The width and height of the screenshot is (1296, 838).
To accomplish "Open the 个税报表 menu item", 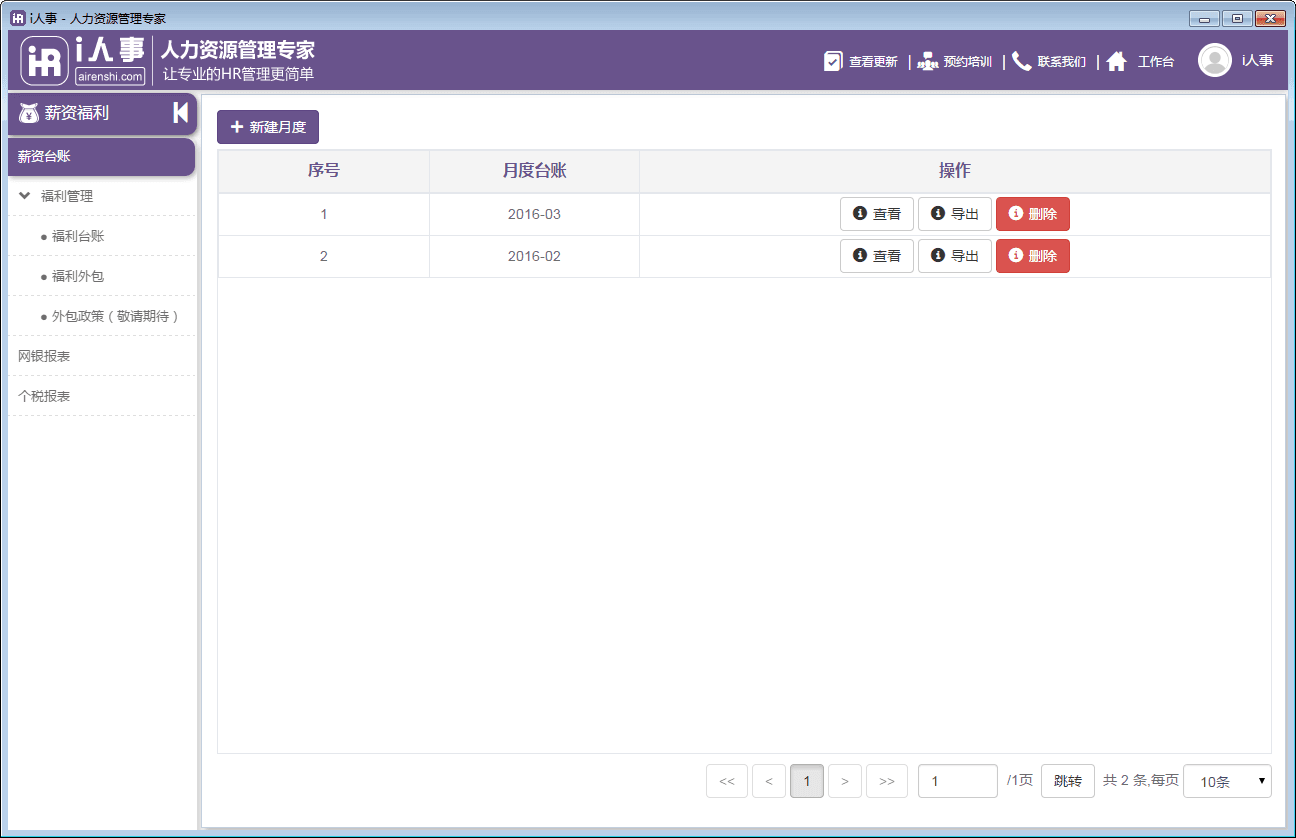I will pos(44,396).
